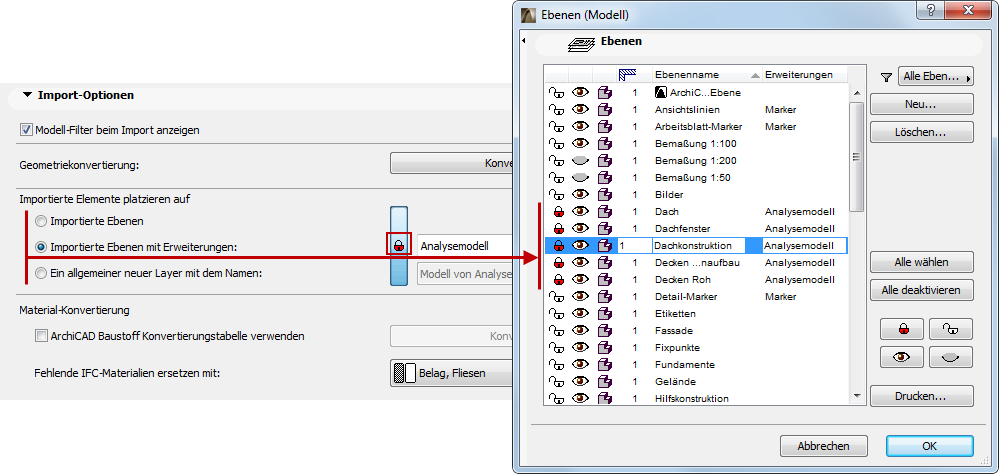Show the Bemaßung 1:200 layer
The height and width of the screenshot is (474, 999).
click(x=580, y=161)
